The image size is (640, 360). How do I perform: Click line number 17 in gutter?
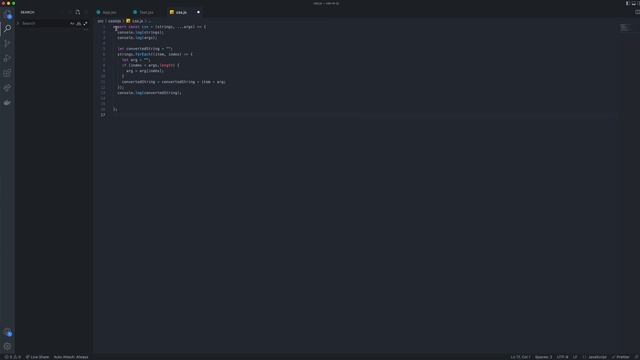coord(103,115)
